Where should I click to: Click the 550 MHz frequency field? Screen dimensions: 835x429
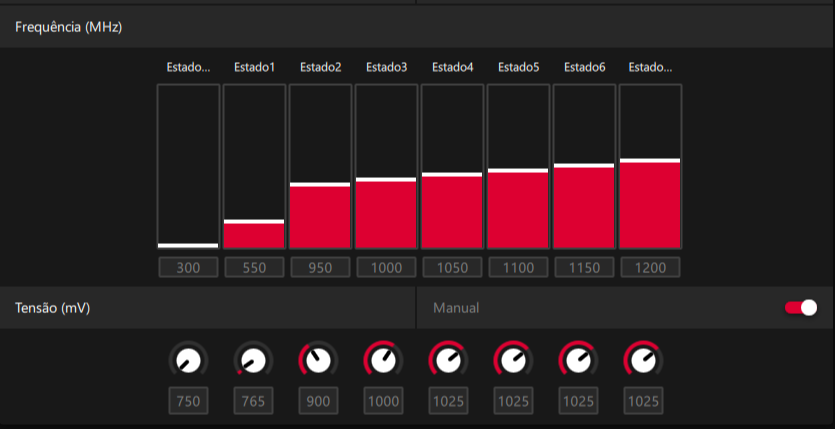tap(255, 267)
